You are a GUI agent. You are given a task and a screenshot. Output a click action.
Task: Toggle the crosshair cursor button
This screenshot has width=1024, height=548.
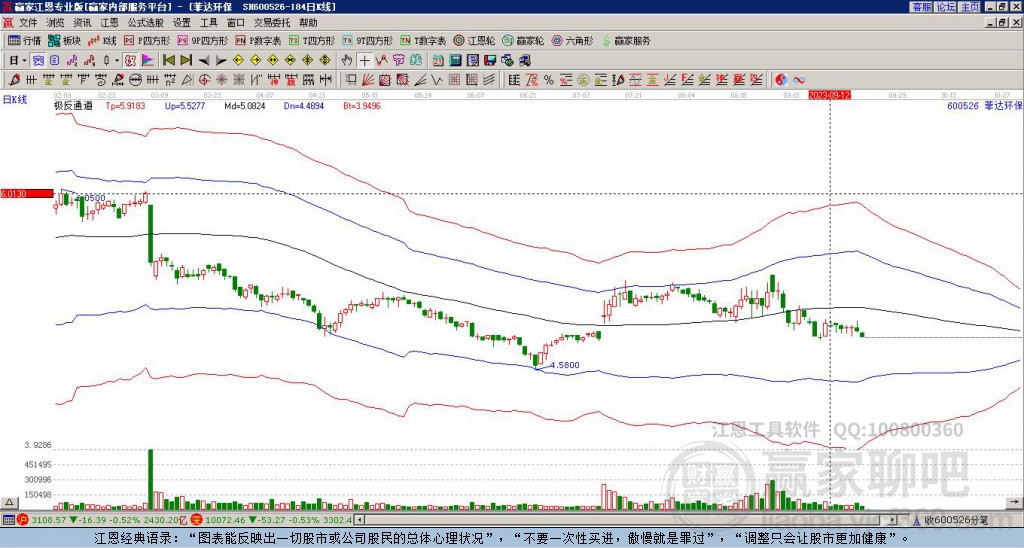tap(365, 60)
